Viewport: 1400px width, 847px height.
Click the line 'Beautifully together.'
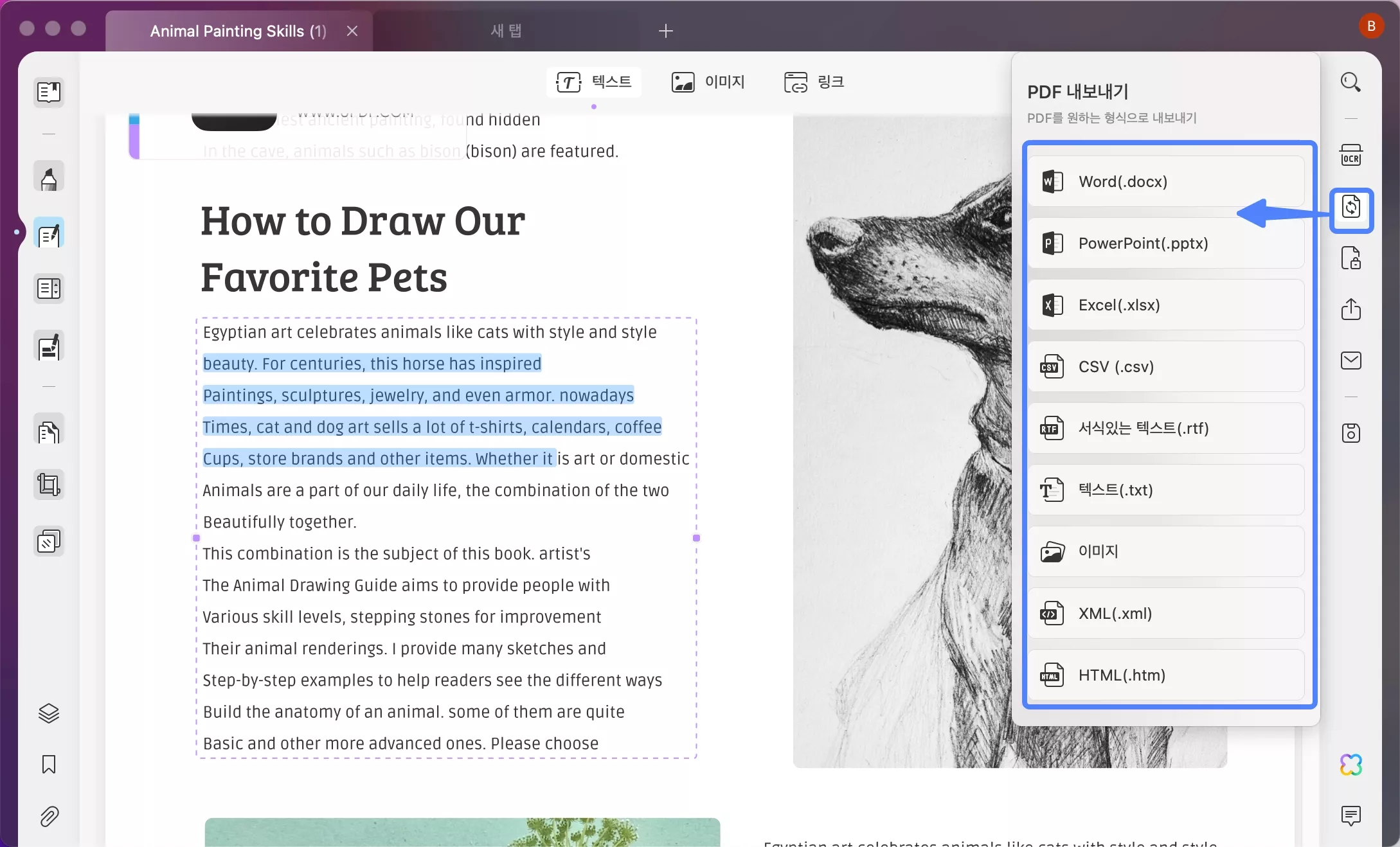[x=280, y=522]
